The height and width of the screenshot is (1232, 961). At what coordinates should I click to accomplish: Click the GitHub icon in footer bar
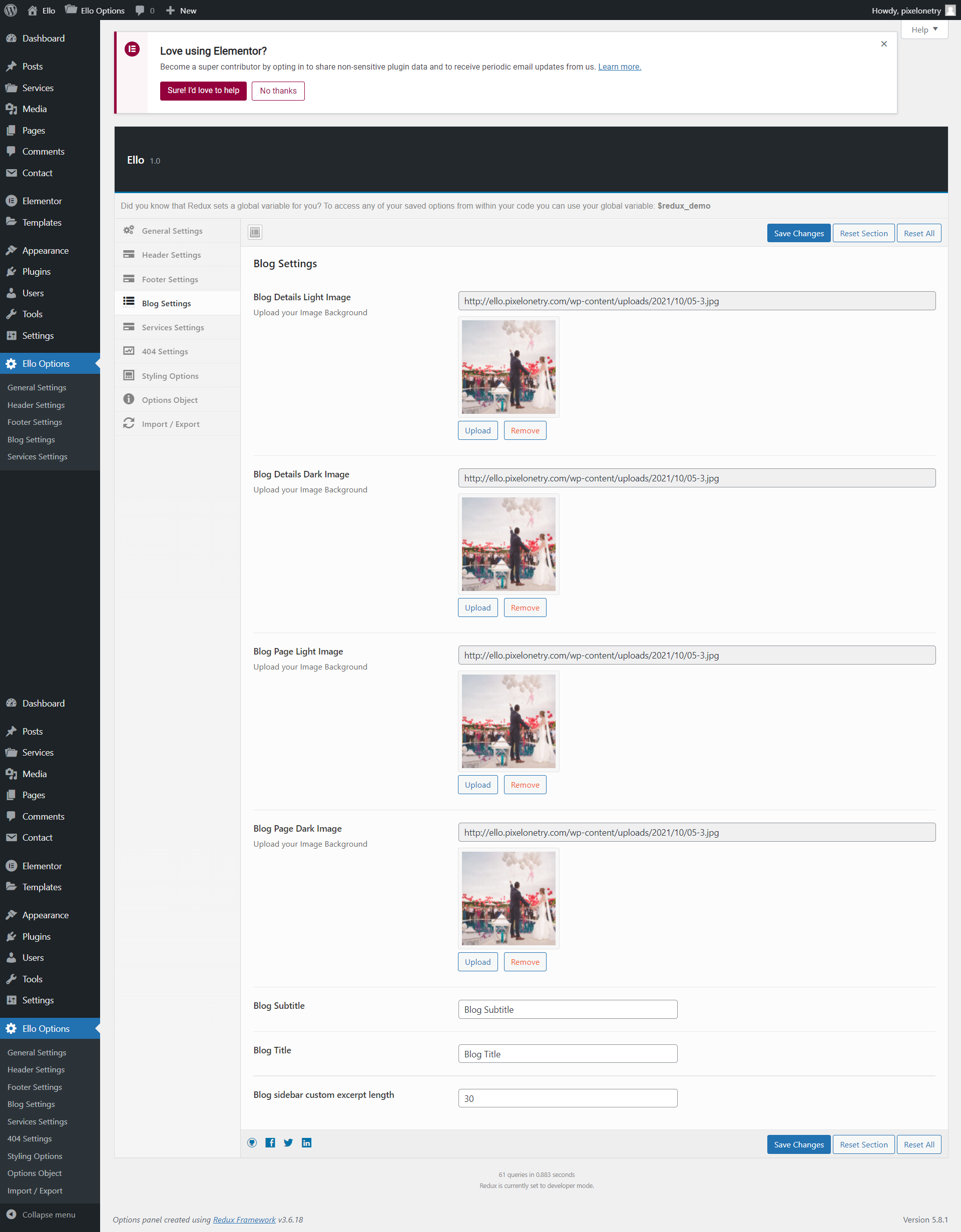(252, 1143)
